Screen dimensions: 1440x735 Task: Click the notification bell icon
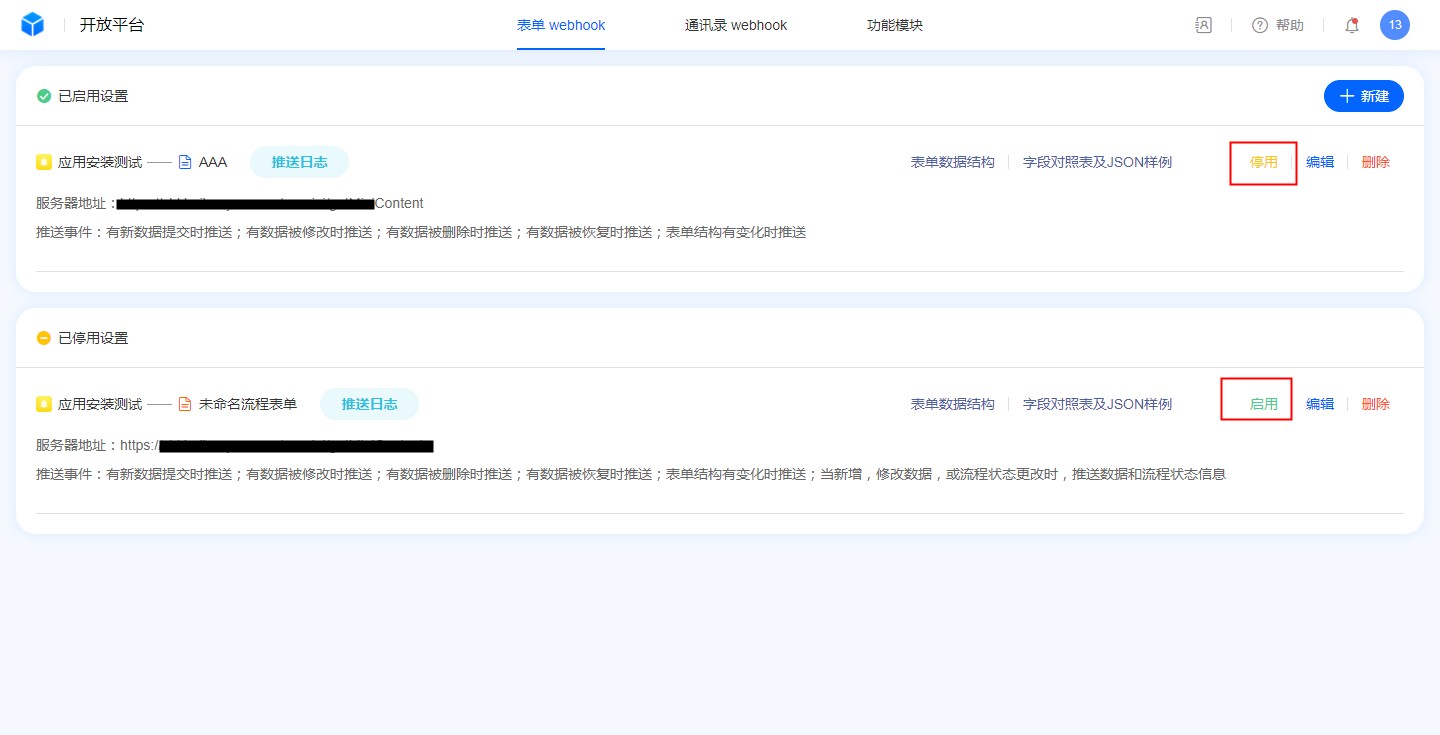[1352, 25]
